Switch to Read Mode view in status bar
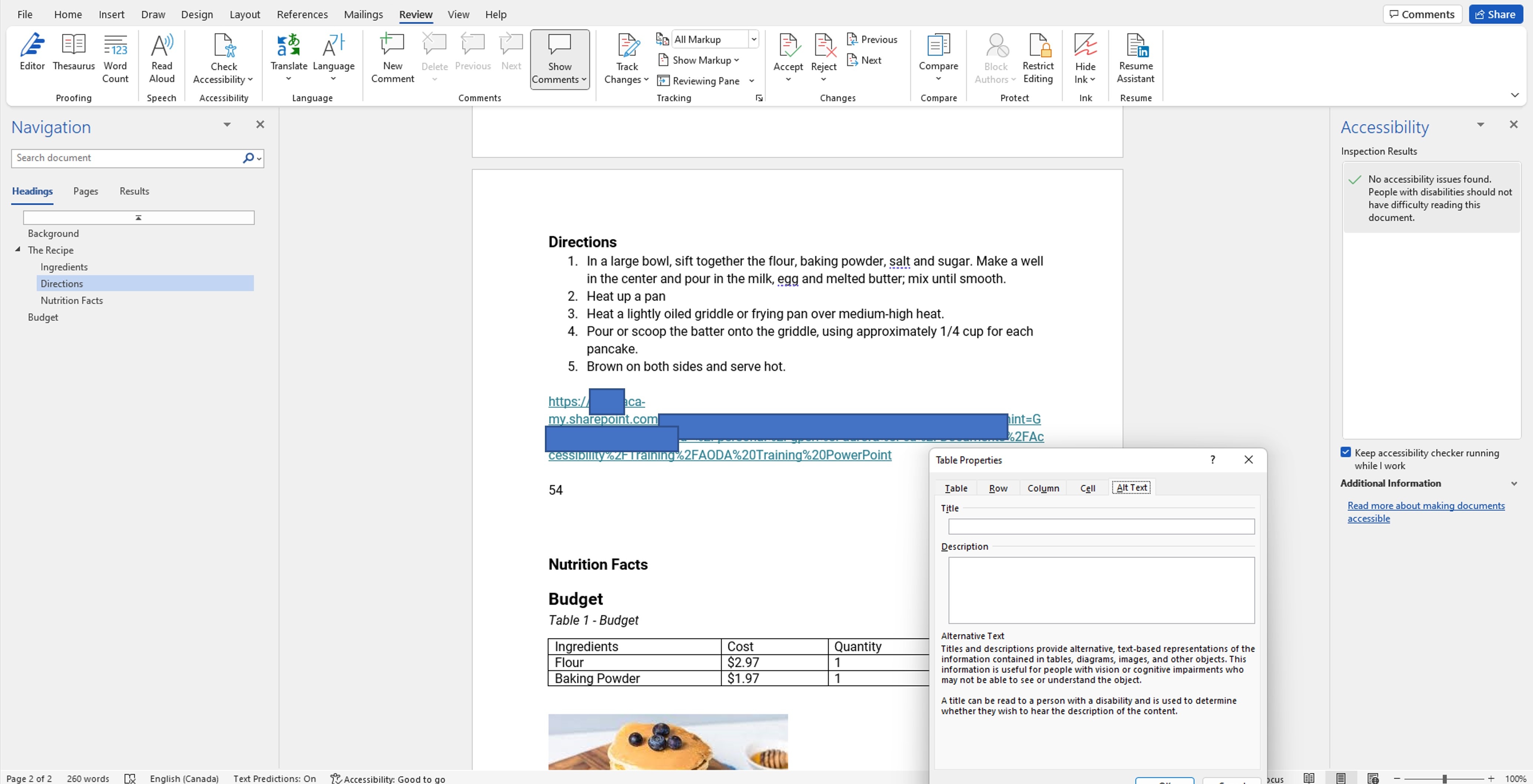 coord(1309,778)
